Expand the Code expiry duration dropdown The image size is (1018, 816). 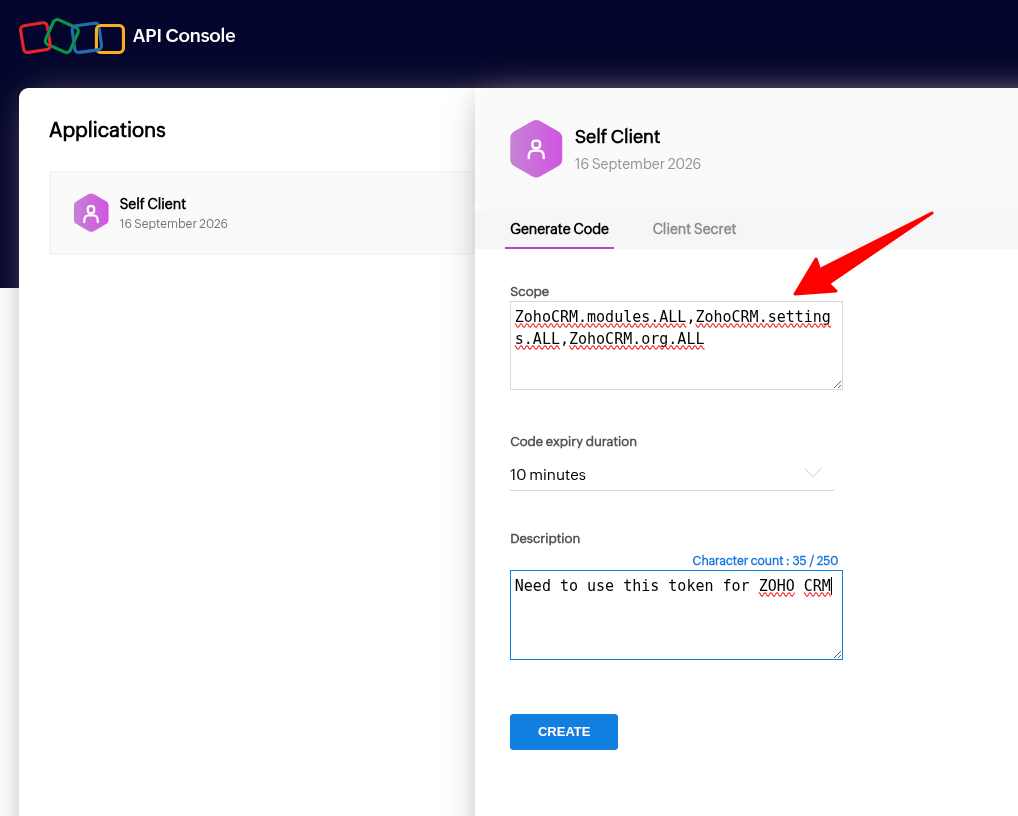[671, 475]
